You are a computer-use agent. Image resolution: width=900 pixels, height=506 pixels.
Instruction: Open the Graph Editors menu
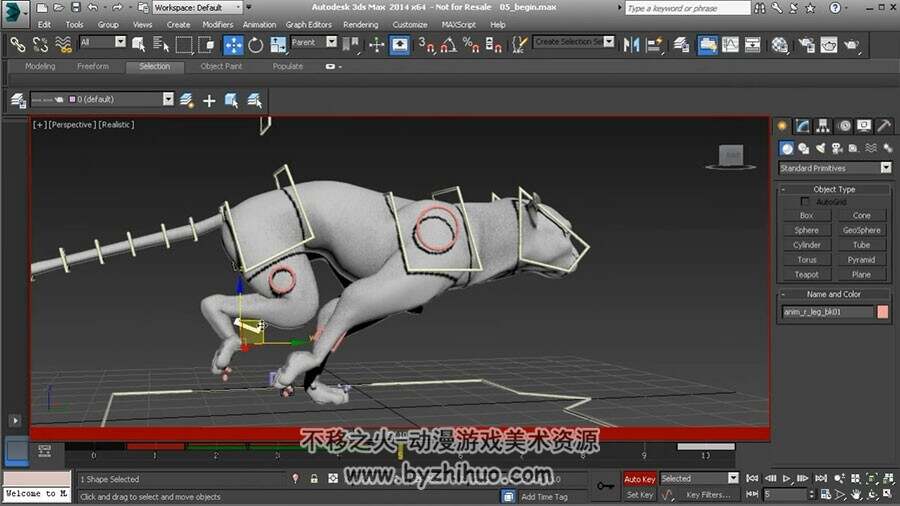coord(308,25)
